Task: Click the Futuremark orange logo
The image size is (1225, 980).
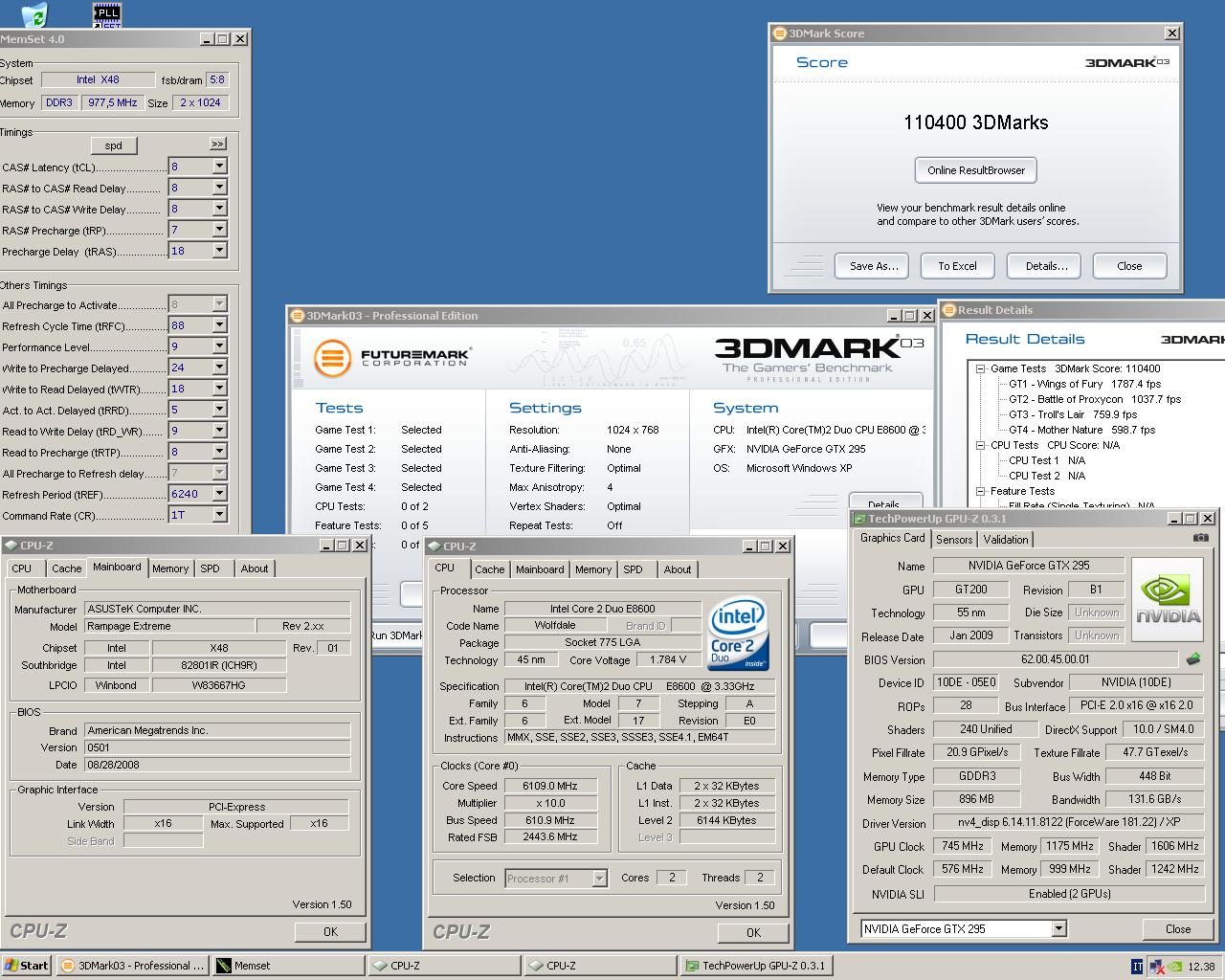Action: [x=331, y=359]
